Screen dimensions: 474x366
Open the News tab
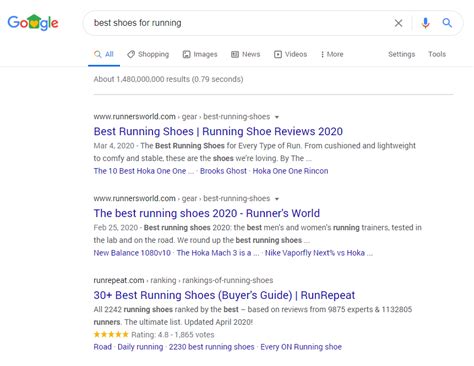coord(246,54)
